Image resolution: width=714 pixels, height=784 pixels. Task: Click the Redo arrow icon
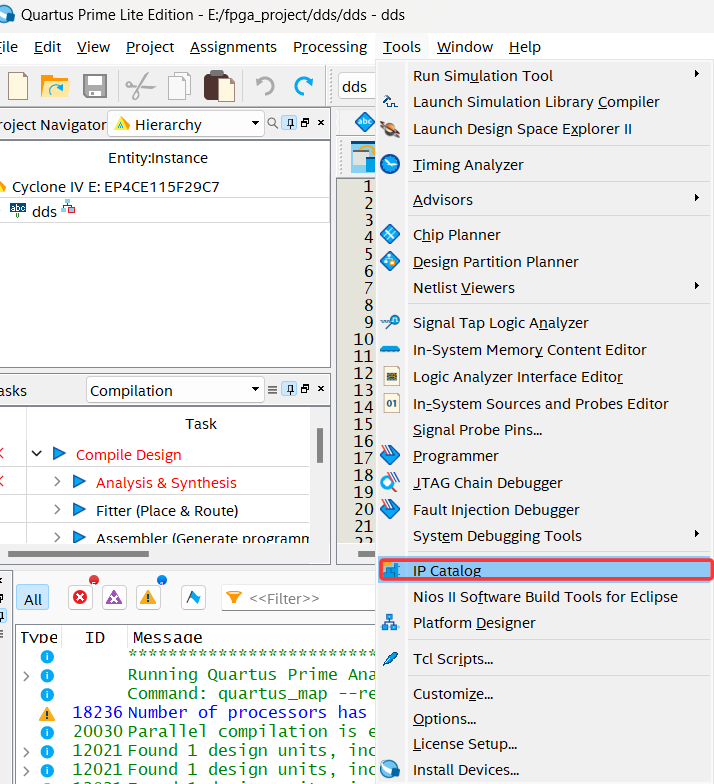coord(304,86)
